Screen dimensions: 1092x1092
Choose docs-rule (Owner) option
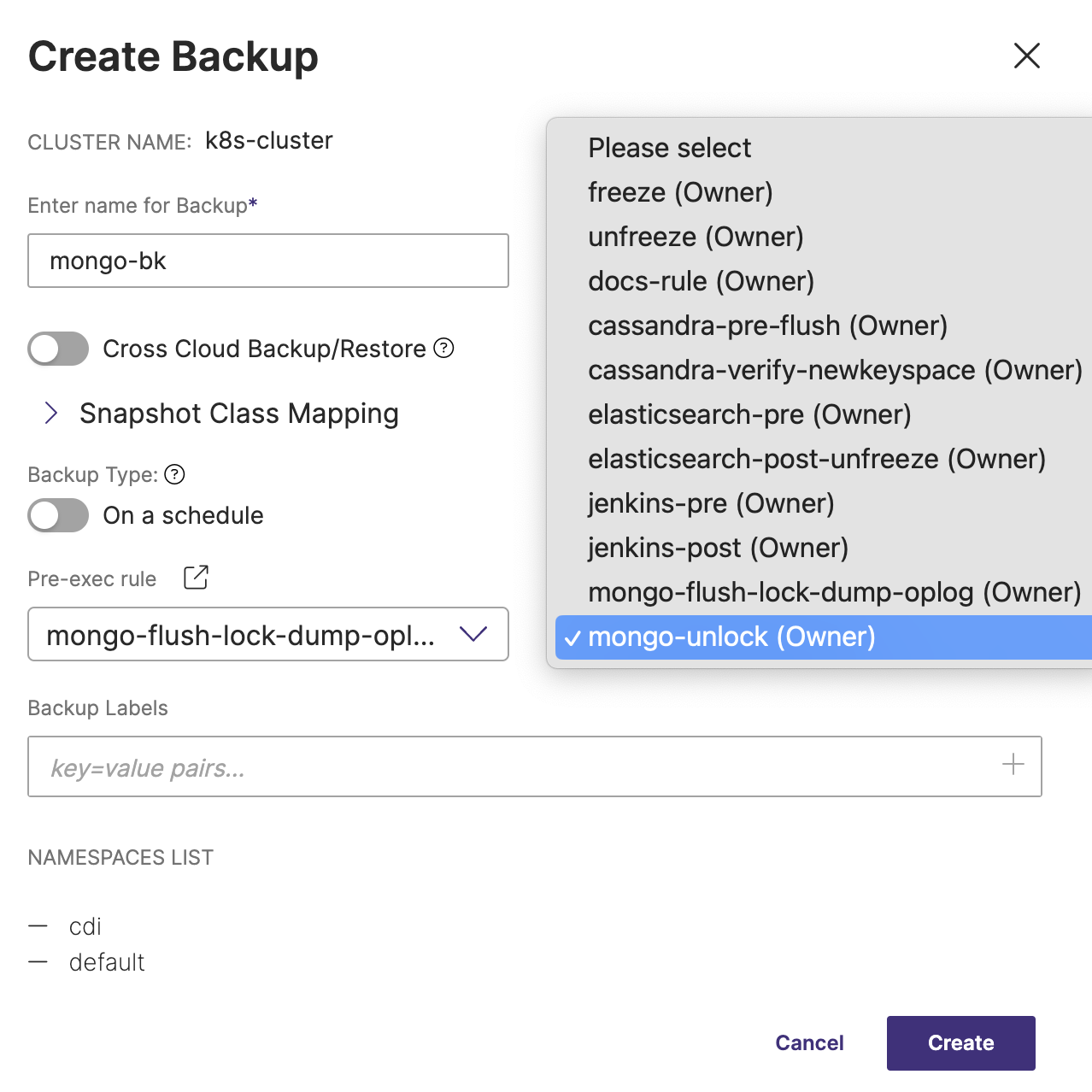pos(701,281)
